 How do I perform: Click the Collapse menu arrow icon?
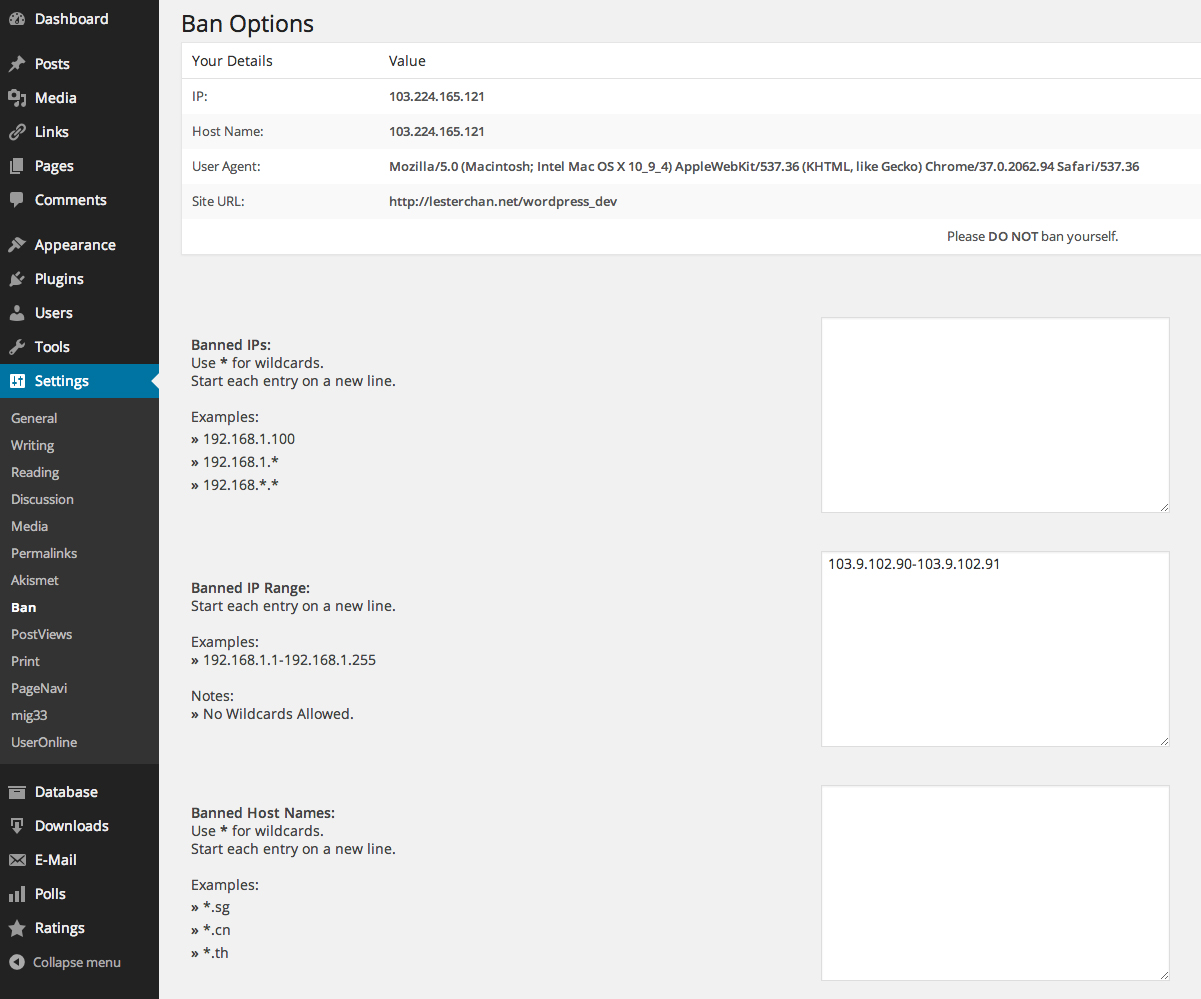tap(17, 962)
